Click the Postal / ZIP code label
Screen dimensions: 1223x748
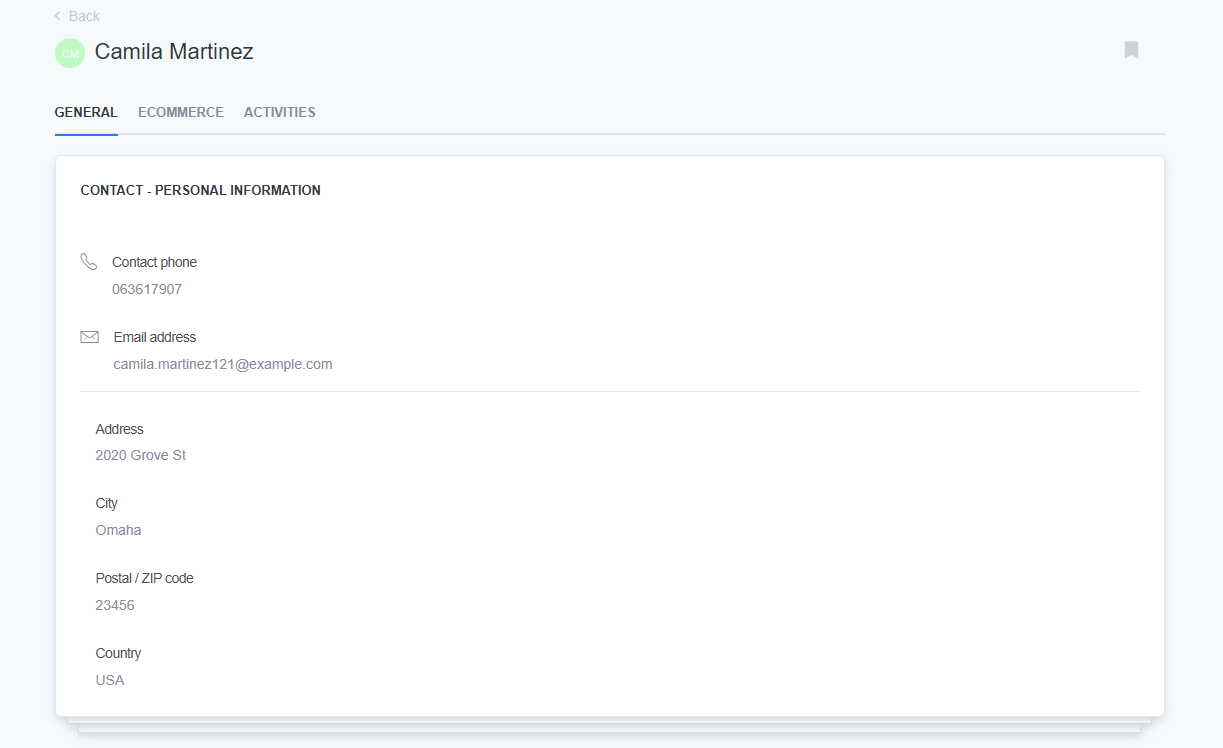(x=145, y=579)
